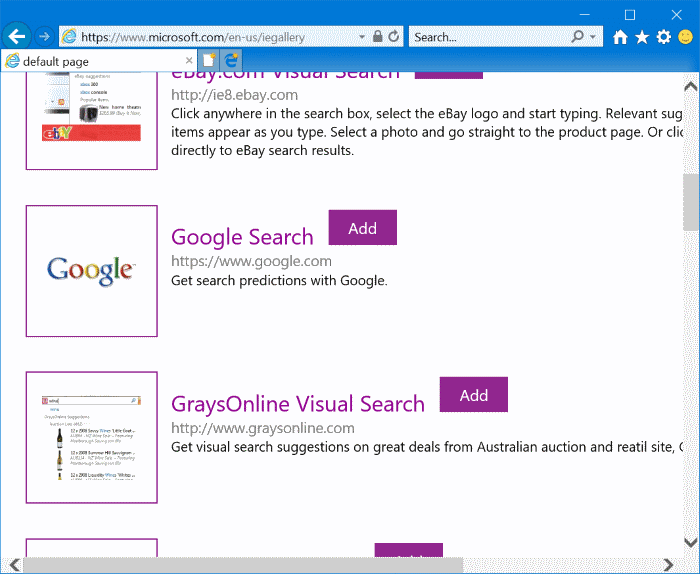
Task: Click the vertical scrollbar down arrow
Action: coord(691,542)
